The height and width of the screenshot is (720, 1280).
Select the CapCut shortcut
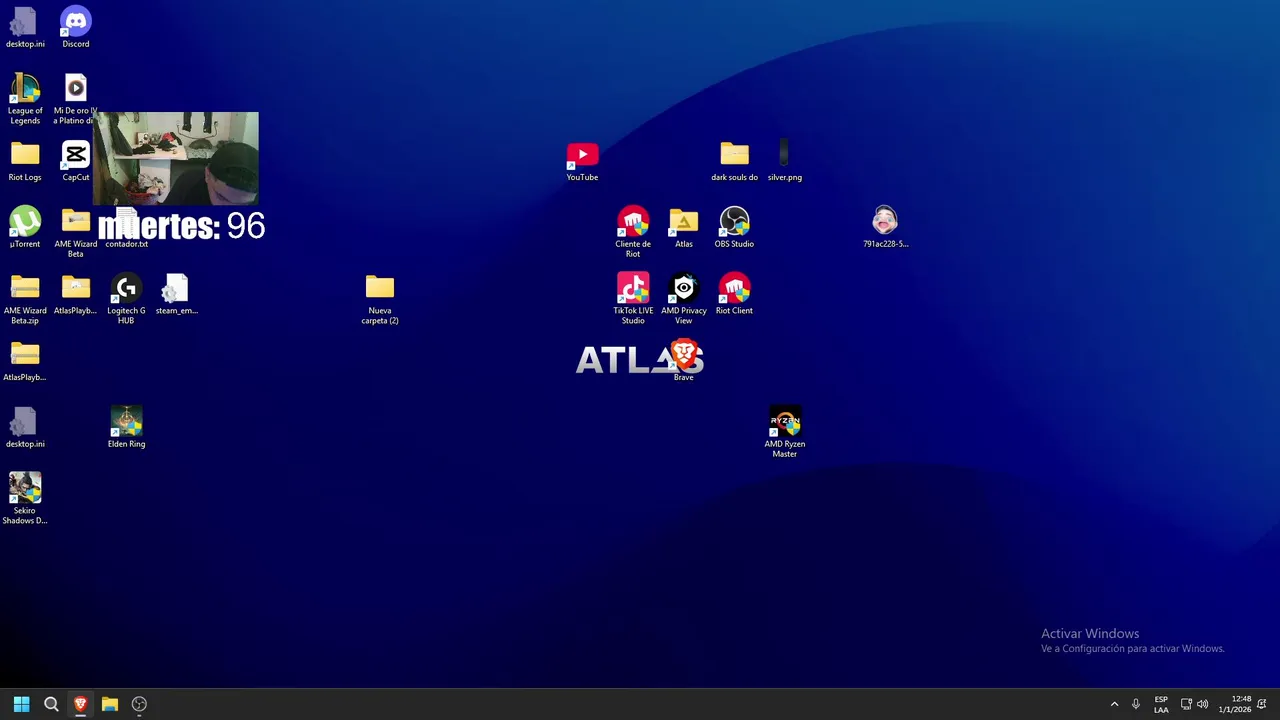[76, 161]
